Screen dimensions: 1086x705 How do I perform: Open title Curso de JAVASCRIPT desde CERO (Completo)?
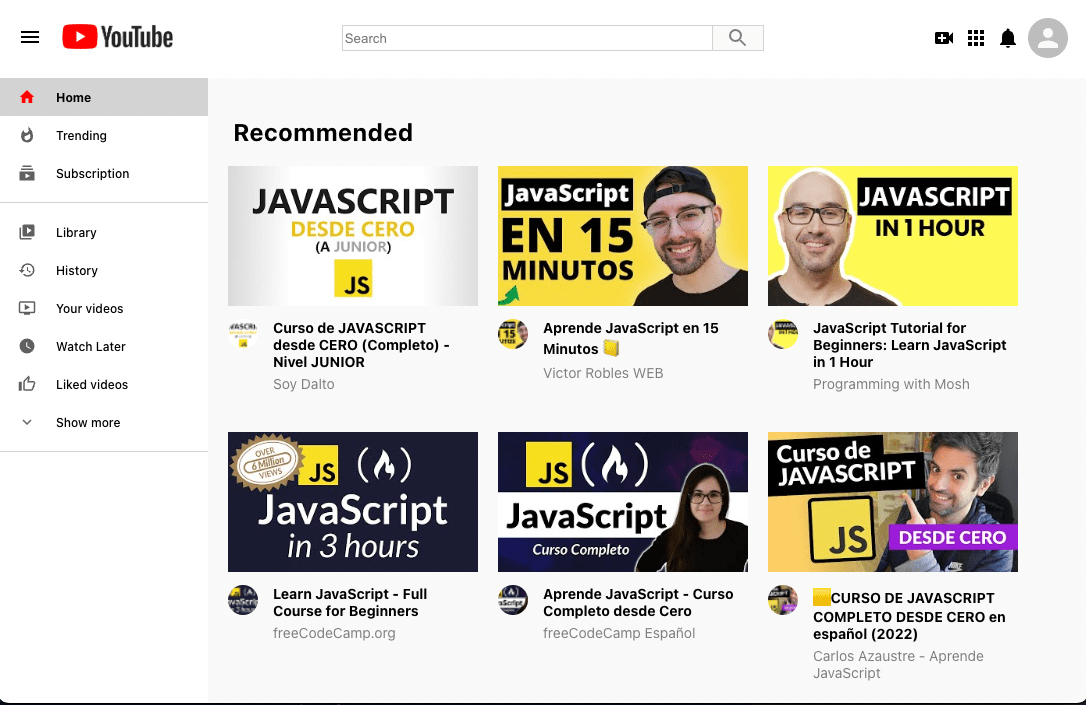point(361,345)
